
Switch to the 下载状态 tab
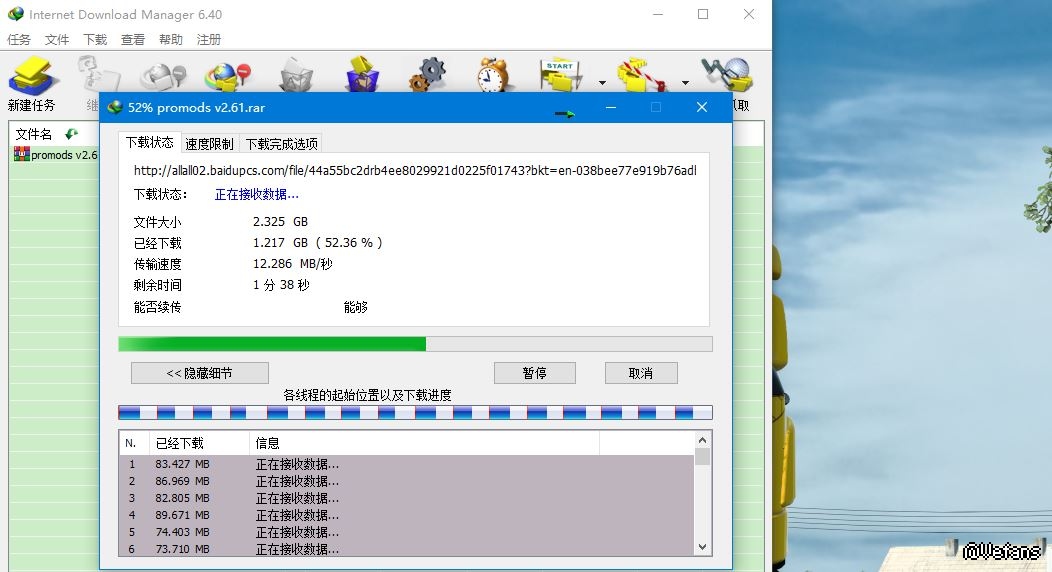click(150, 142)
